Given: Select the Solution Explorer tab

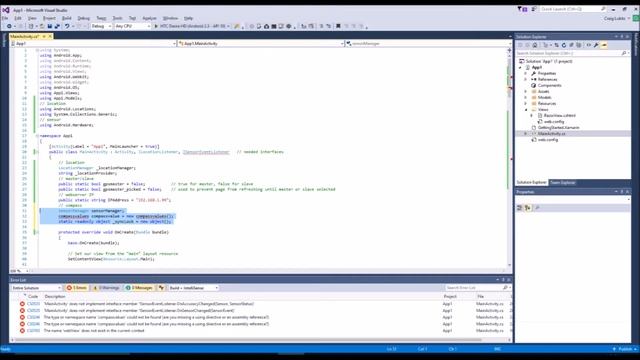Looking at the screenshot, I should click(x=531, y=182).
